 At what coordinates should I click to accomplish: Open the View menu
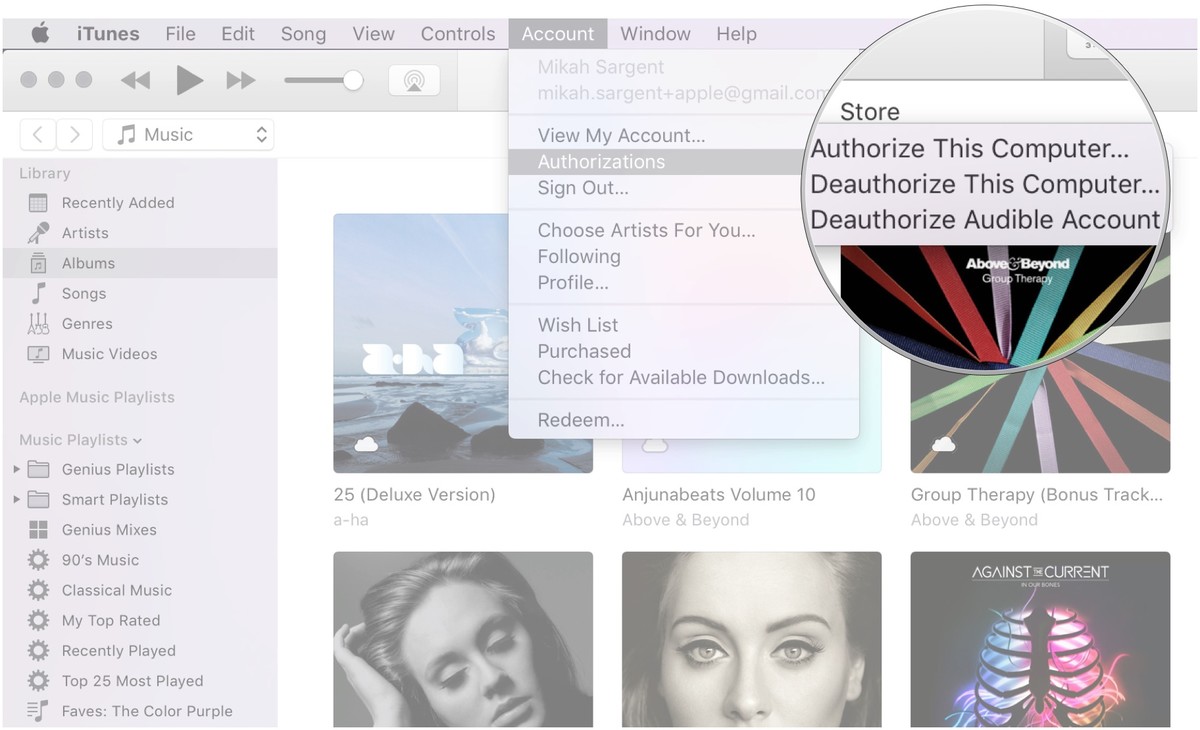pos(373,34)
